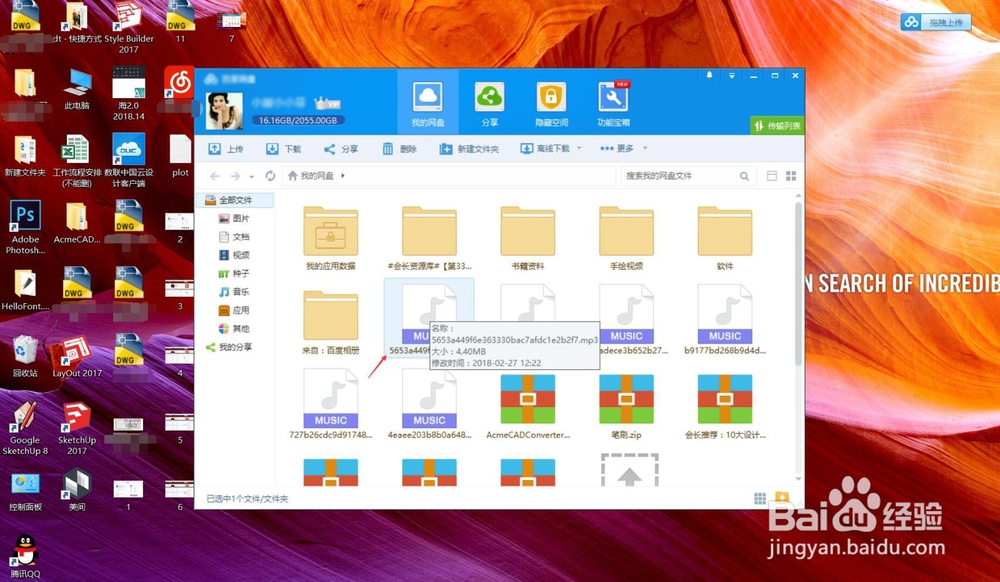This screenshot has height=582, width=1000.
Task: Expand the 离线下载 dropdown arrow
Action: point(579,148)
